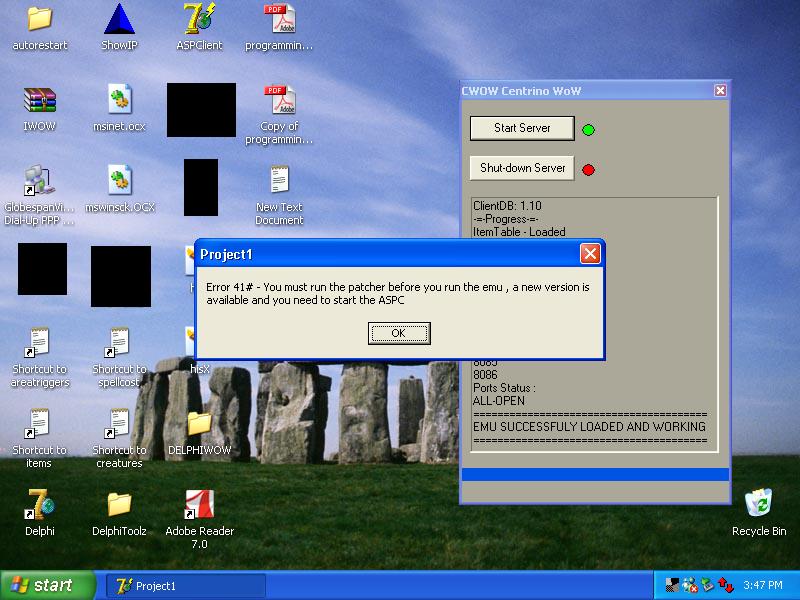
Task: Click the Error 41# message text
Action: pyautogui.click(x=397, y=293)
